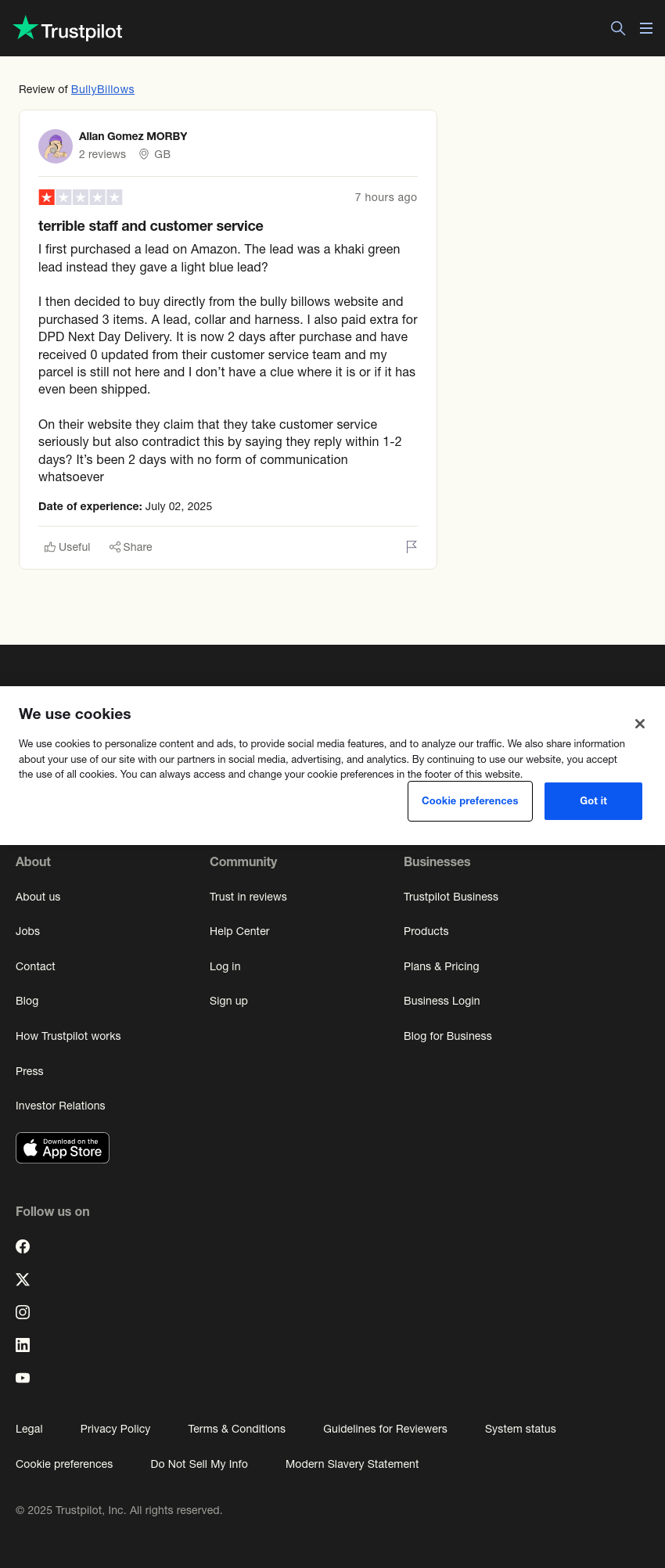Open Privacy Policy link
The height and width of the screenshot is (1568, 665).
click(x=115, y=1429)
